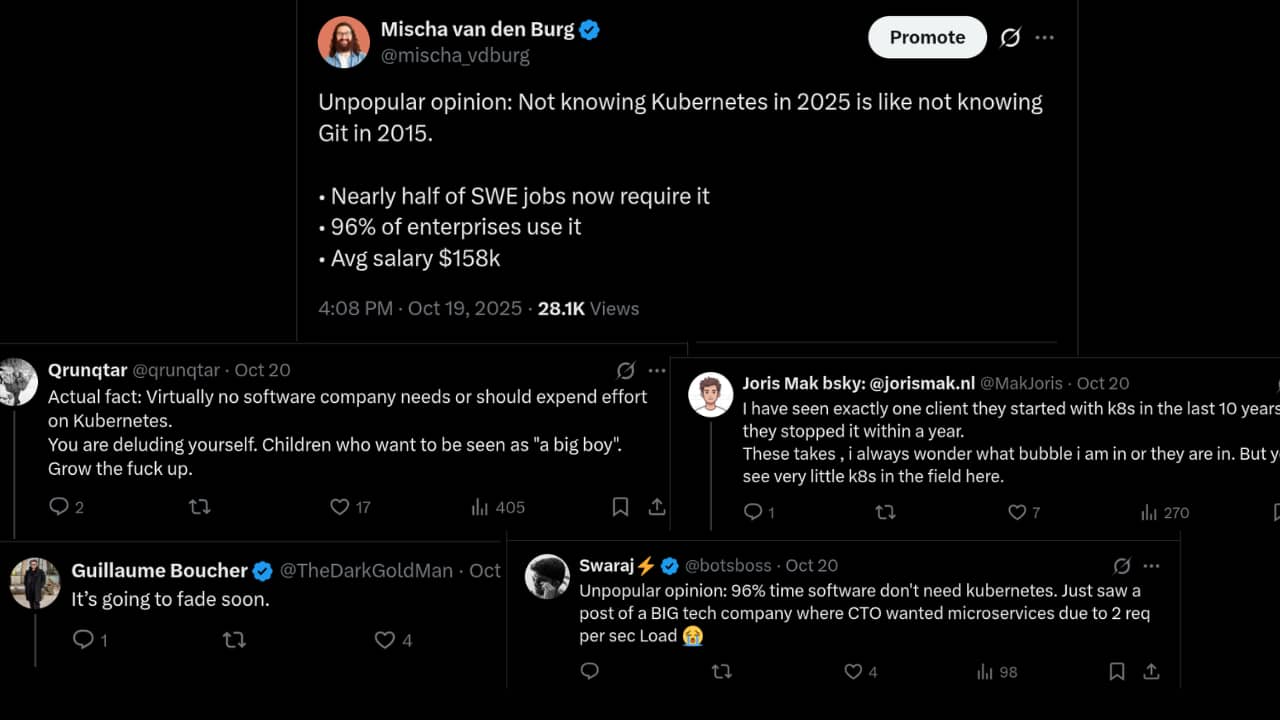Click the @mischa_vdburg handle
This screenshot has width=1280, height=720.
coord(455,56)
